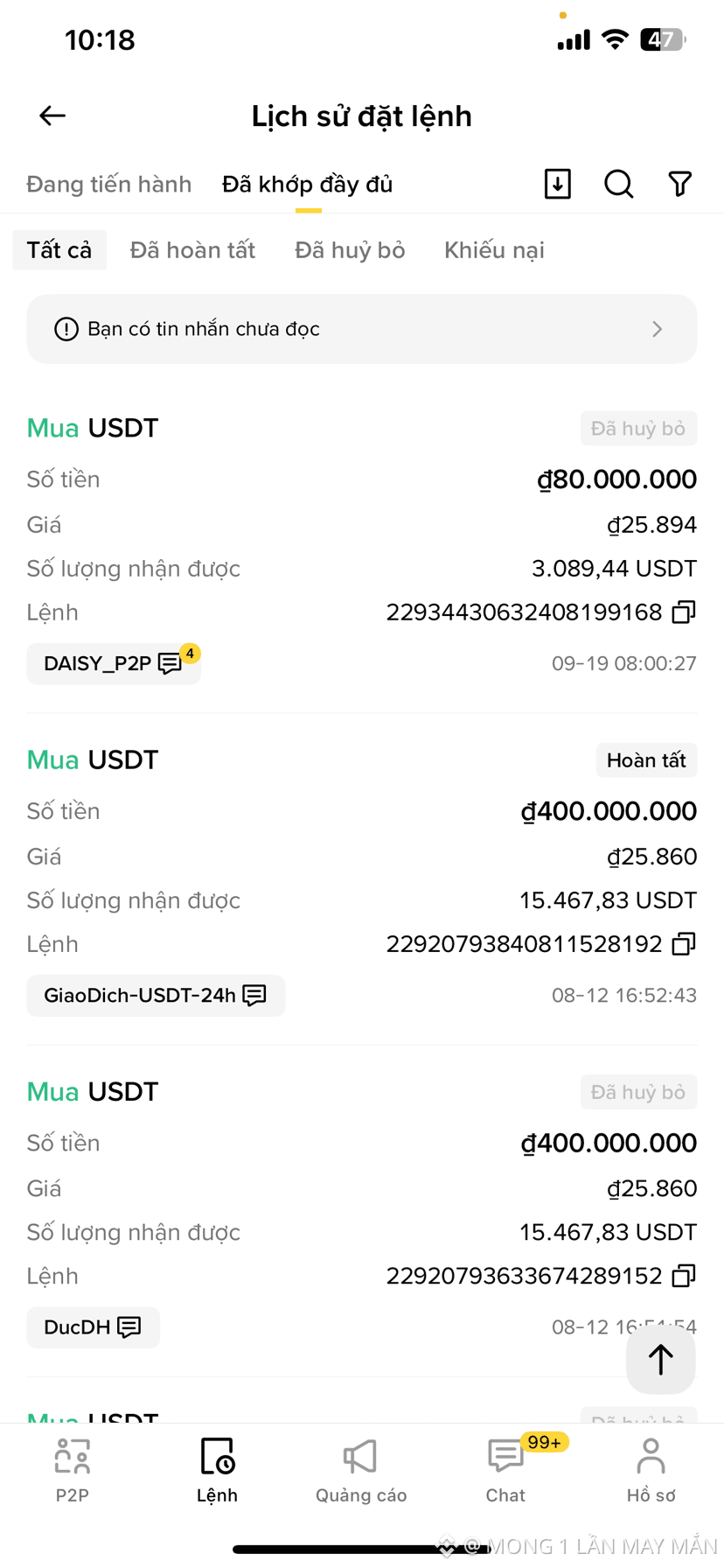Open Quảng cáo in bottom bar
Screen dimensions: 724x1568
point(361,1470)
